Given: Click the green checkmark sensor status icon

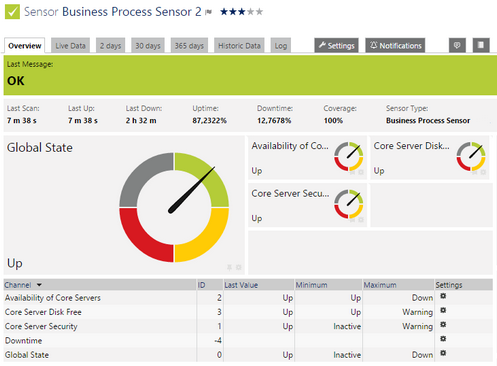Looking at the screenshot, I should [12, 12].
